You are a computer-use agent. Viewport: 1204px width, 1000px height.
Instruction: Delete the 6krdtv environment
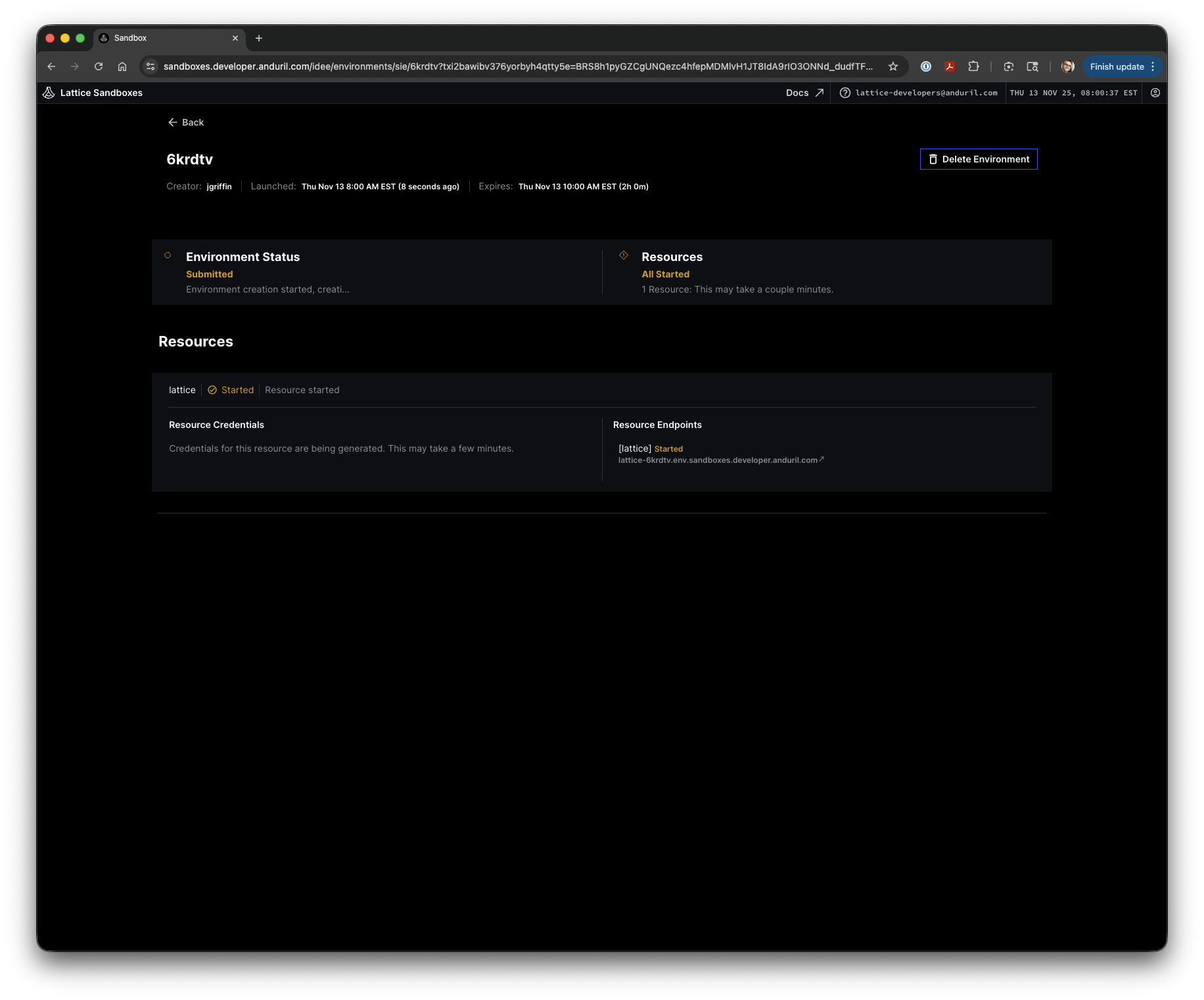pyautogui.click(x=979, y=159)
